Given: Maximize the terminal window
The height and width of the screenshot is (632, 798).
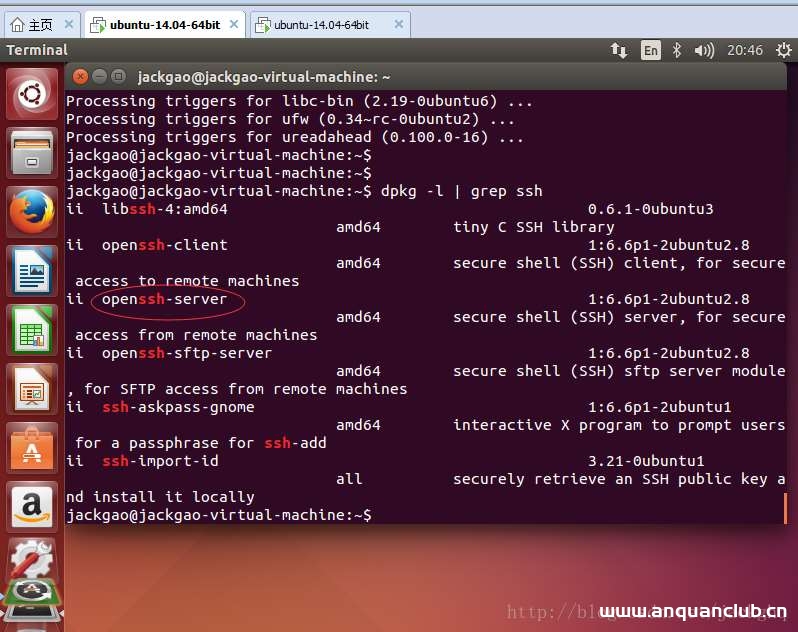Looking at the screenshot, I should [119, 77].
